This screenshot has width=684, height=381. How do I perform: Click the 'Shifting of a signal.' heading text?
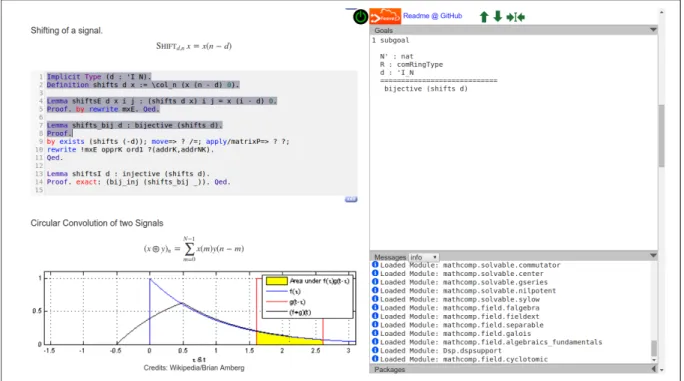[66, 31]
